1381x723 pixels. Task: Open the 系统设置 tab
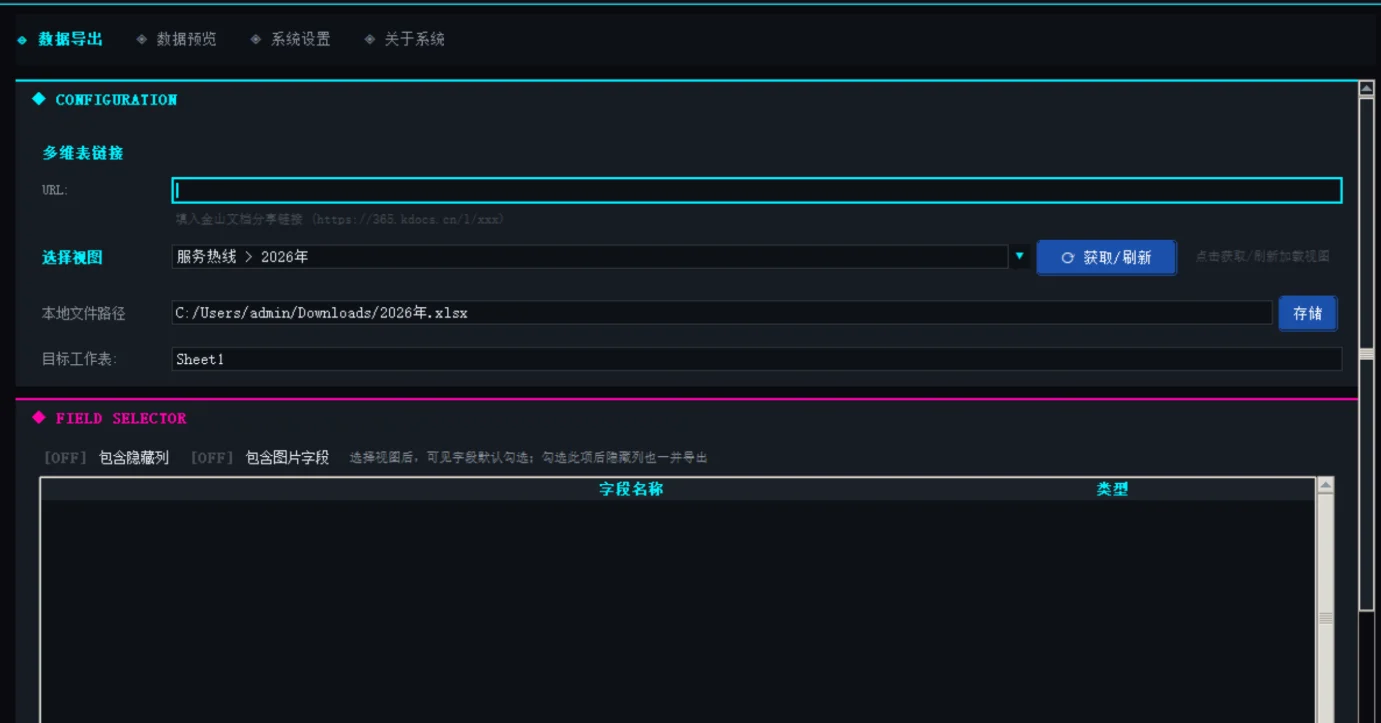tap(291, 39)
